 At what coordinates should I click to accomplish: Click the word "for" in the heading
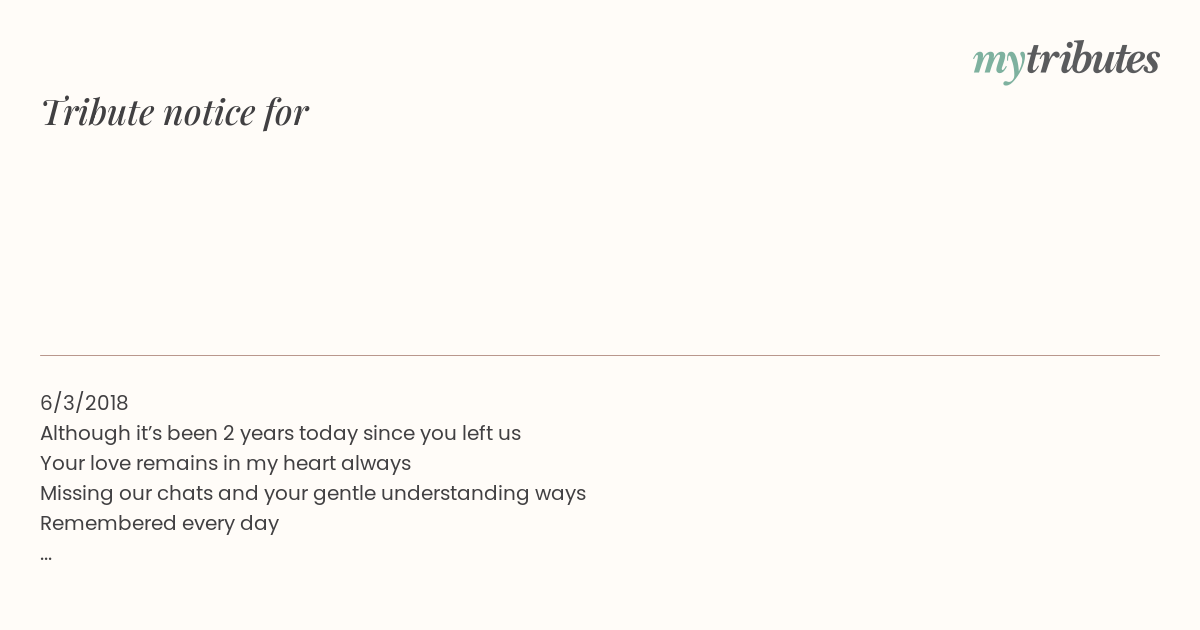[x=286, y=112]
